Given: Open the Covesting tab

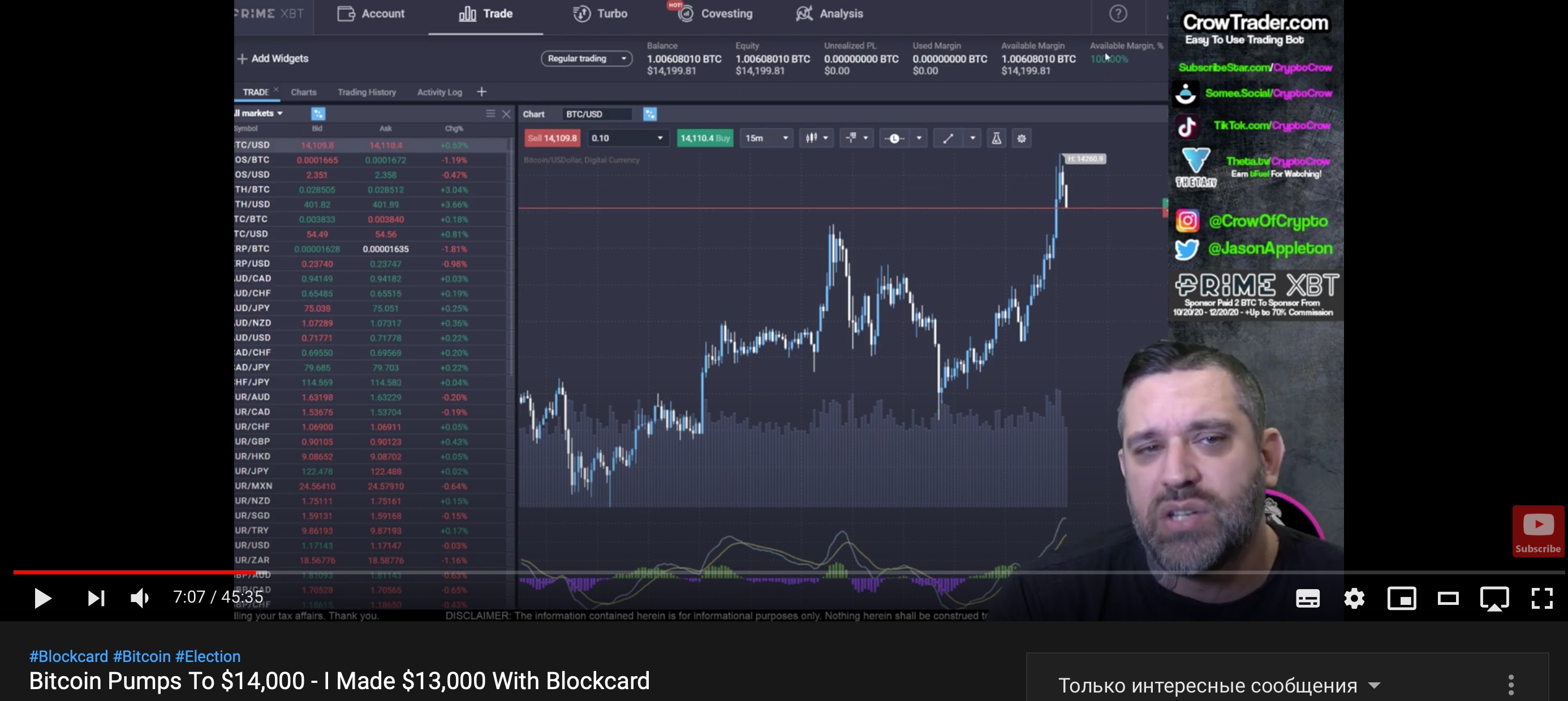Looking at the screenshot, I should (715, 14).
